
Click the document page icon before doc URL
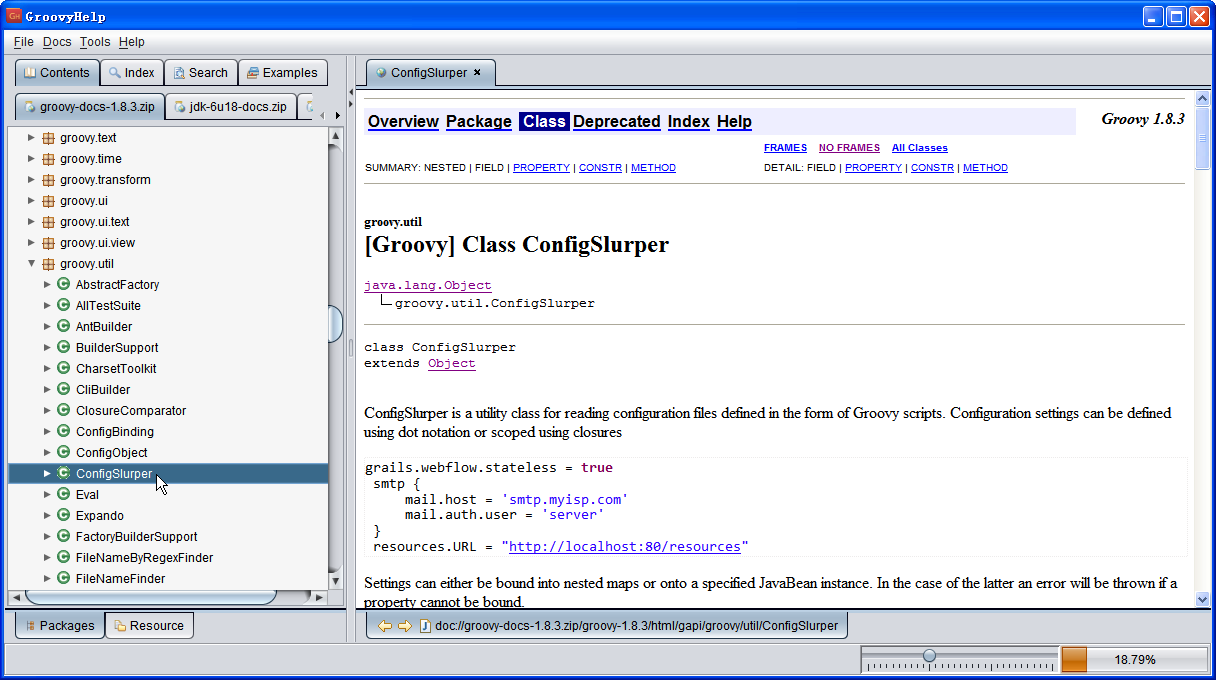coord(425,626)
